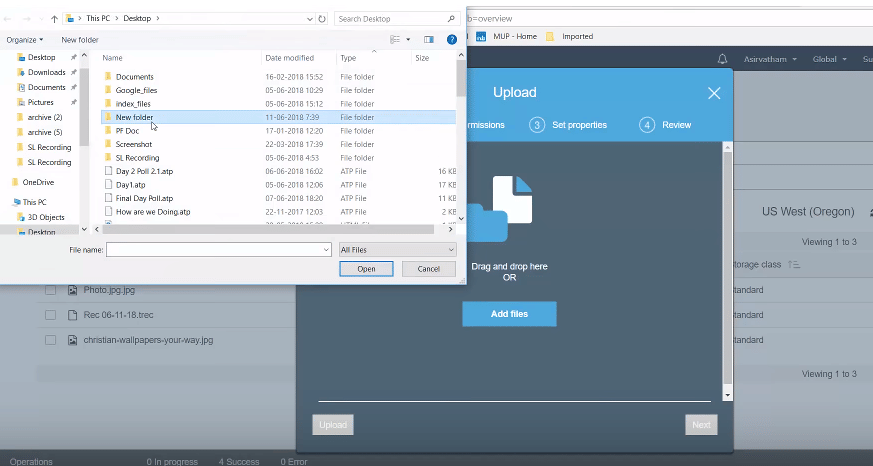
Task: Expand the Organize menu
Action: [25, 40]
